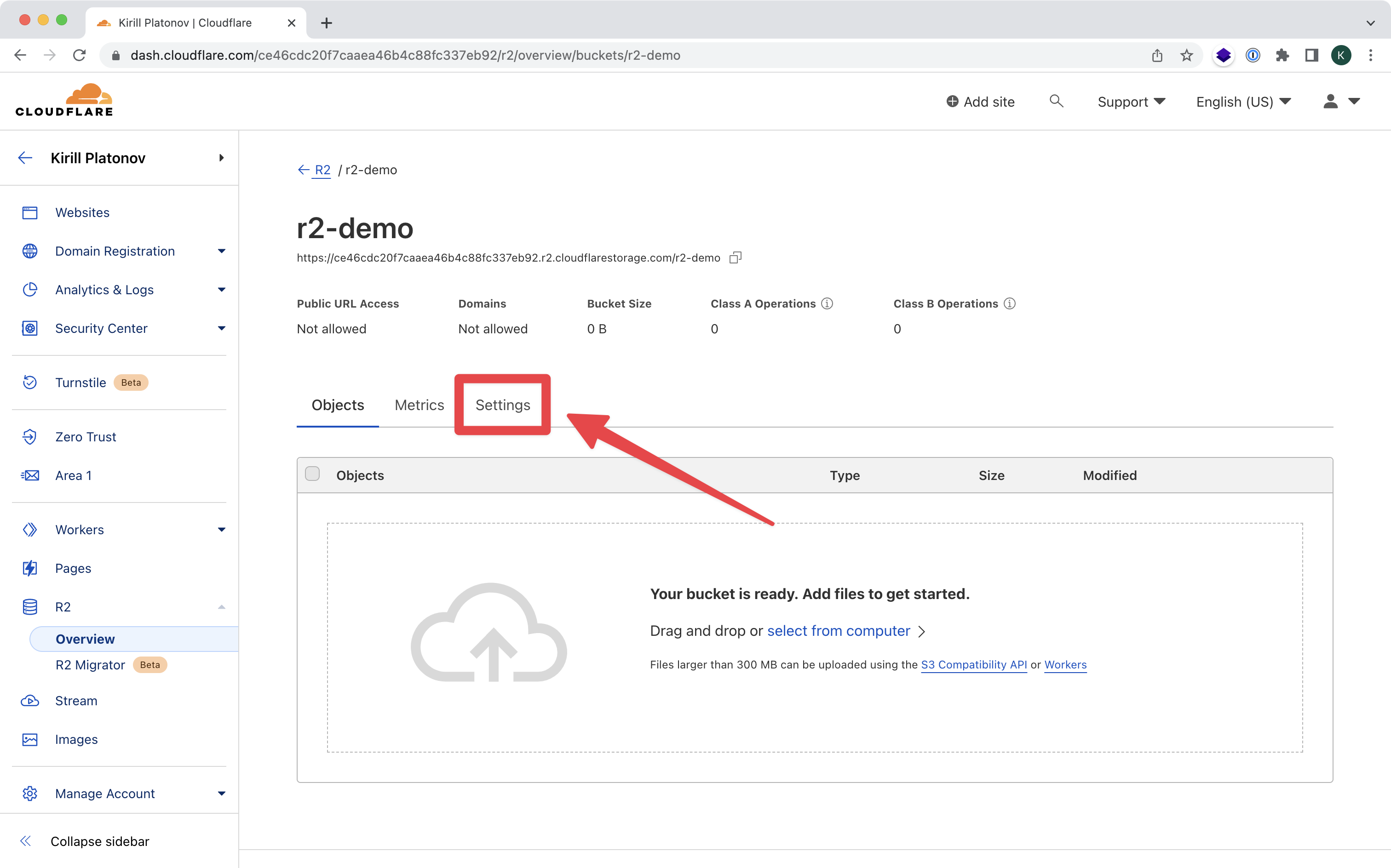Click the Zero Trust shield icon
1391x868 pixels.
click(30, 436)
